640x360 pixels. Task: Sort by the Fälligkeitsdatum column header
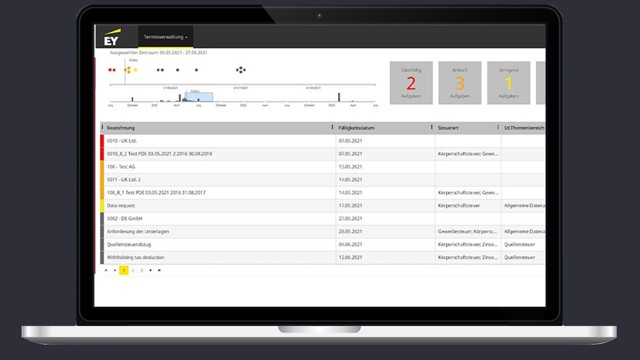pyautogui.click(x=356, y=128)
